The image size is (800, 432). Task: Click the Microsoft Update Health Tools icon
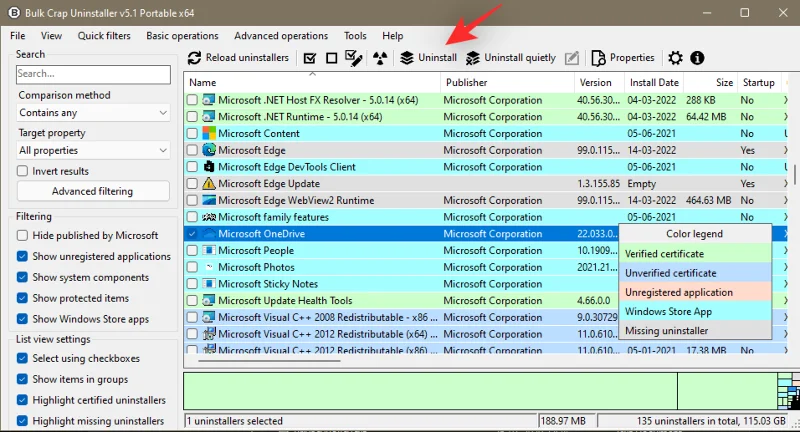point(209,300)
